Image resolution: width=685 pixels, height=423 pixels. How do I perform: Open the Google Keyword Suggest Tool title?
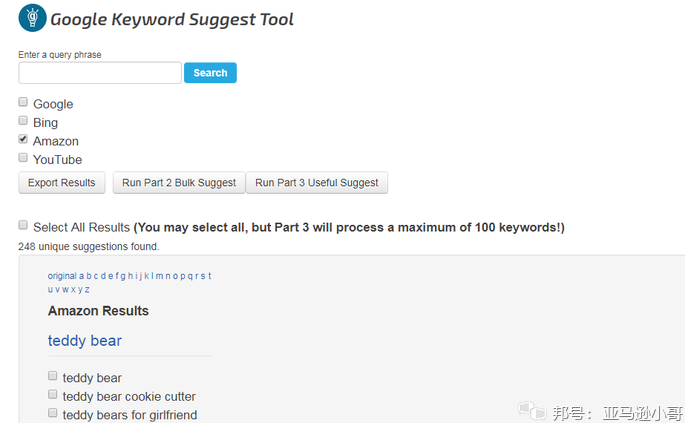coord(172,19)
